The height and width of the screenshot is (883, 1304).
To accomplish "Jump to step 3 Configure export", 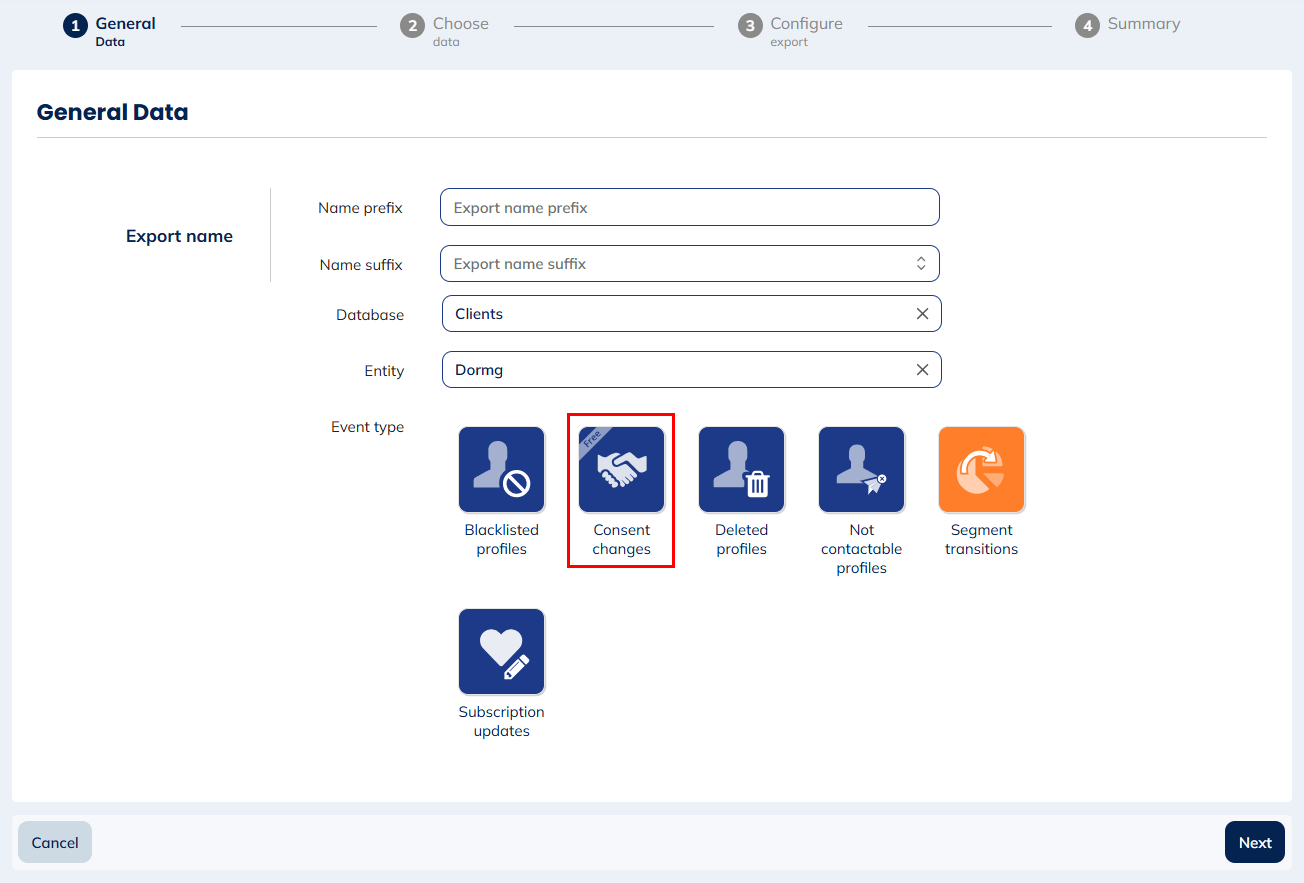I will coord(791,31).
